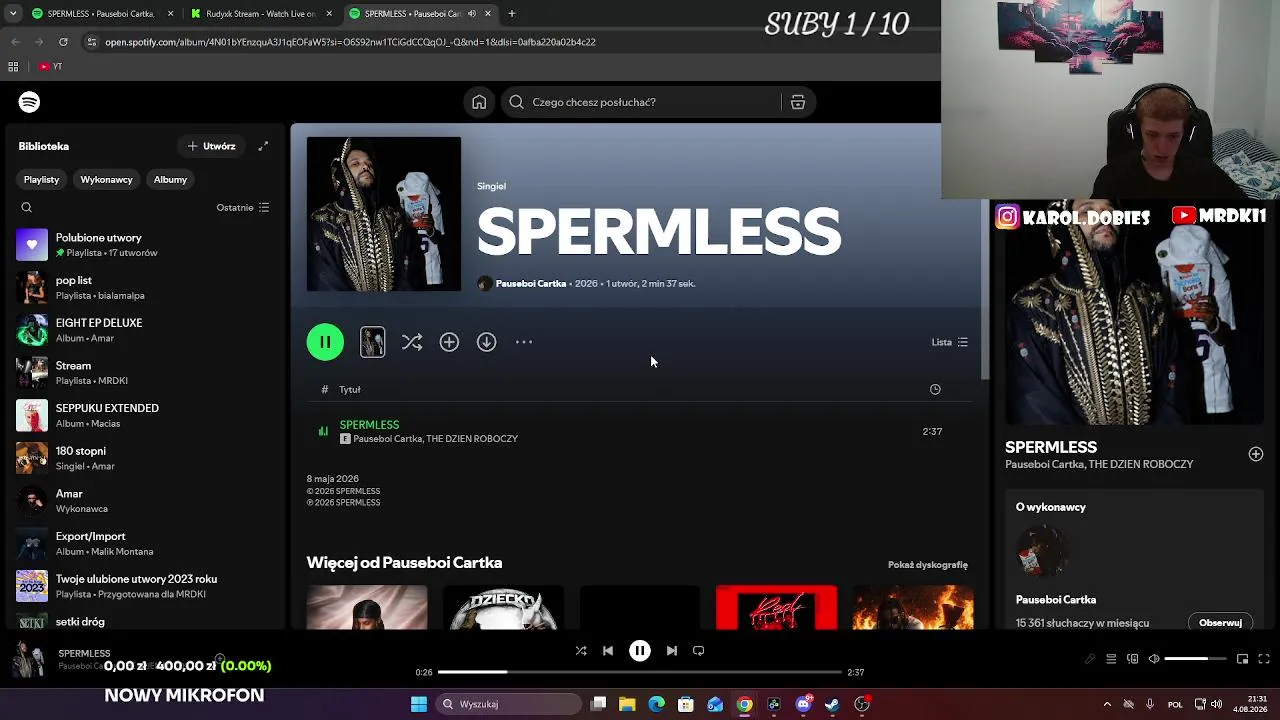Open THE DZIEN ROBOCZY artist link in tracklist
This screenshot has width=1280, height=720.
472,439
